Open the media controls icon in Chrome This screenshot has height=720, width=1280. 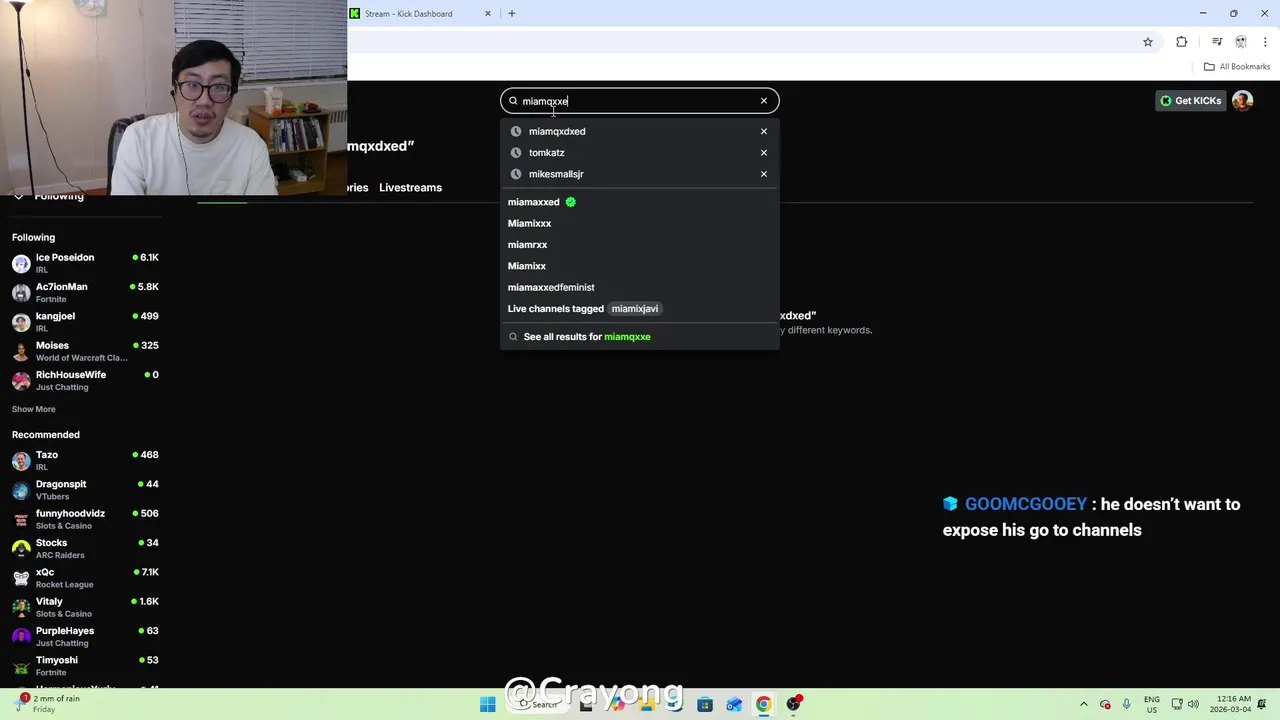pyautogui.click(x=1217, y=42)
